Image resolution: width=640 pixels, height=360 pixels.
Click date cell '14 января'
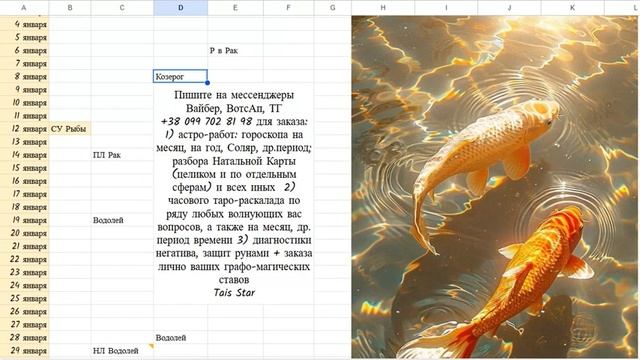(24, 155)
